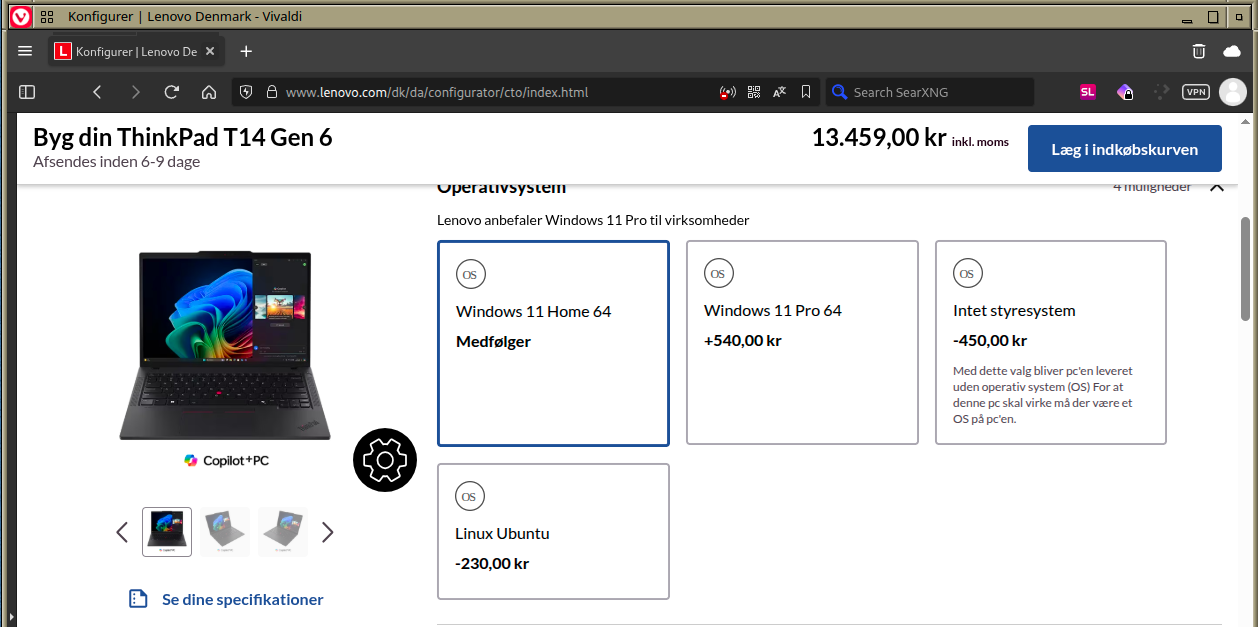Image resolution: width=1258 pixels, height=627 pixels.
Task: Click the translate page icon
Action: click(780, 92)
